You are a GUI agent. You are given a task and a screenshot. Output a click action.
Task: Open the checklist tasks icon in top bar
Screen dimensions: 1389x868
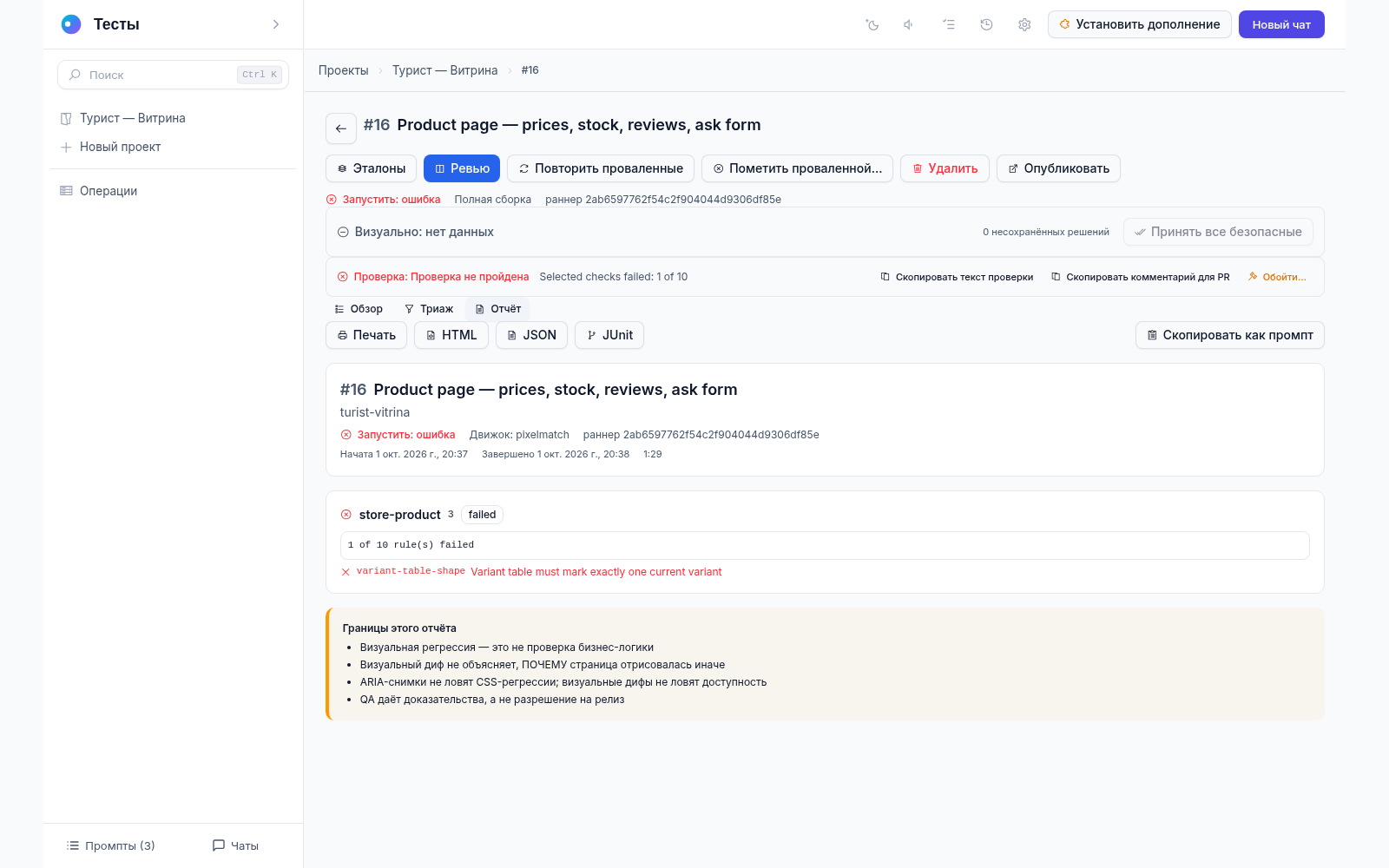point(949,24)
